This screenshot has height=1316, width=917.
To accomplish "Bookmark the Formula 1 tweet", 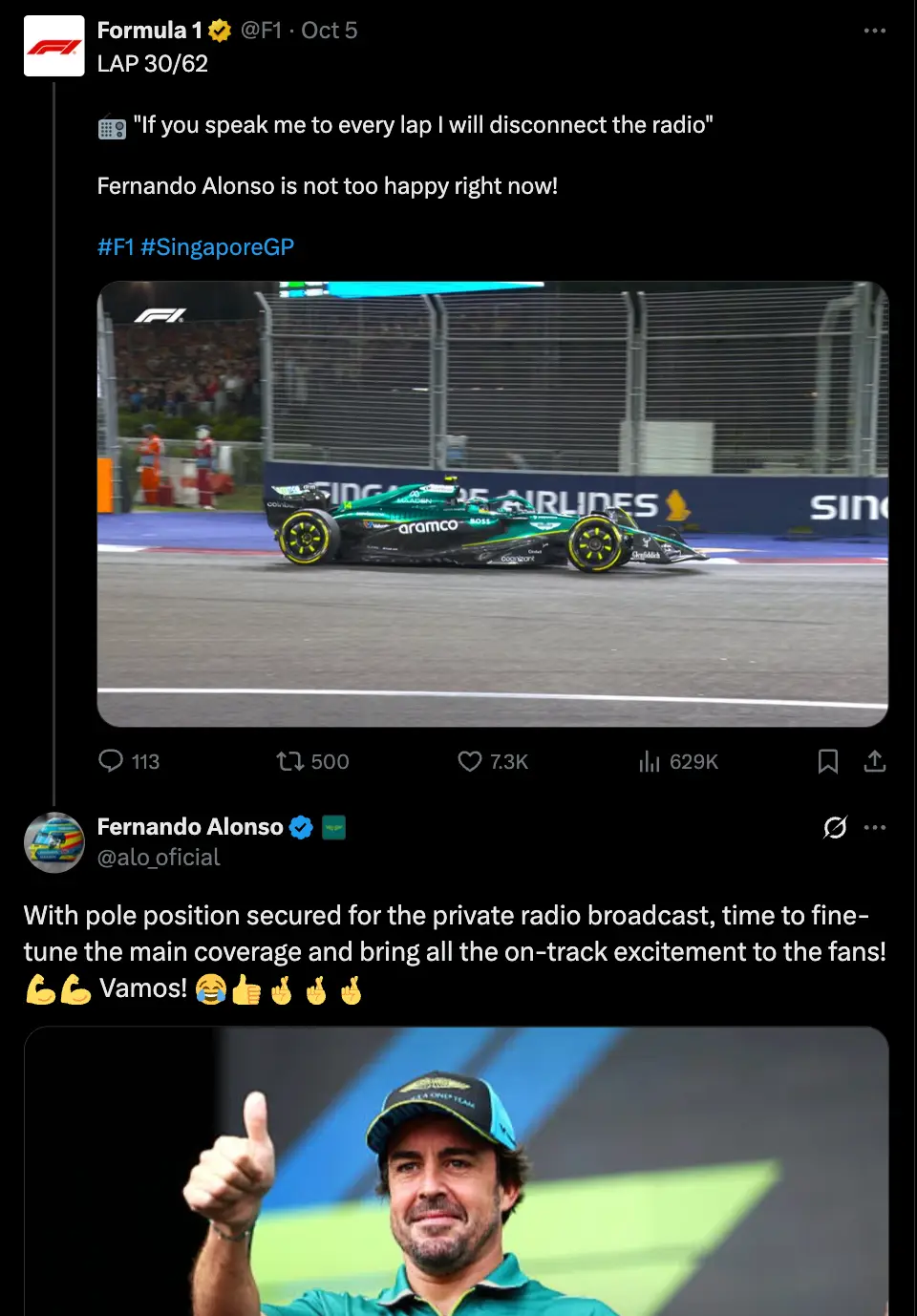I will coord(828,761).
